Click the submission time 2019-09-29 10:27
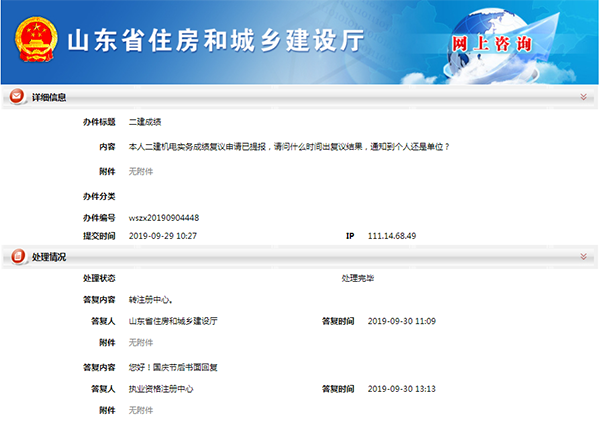600x428 pixels. 163,236
